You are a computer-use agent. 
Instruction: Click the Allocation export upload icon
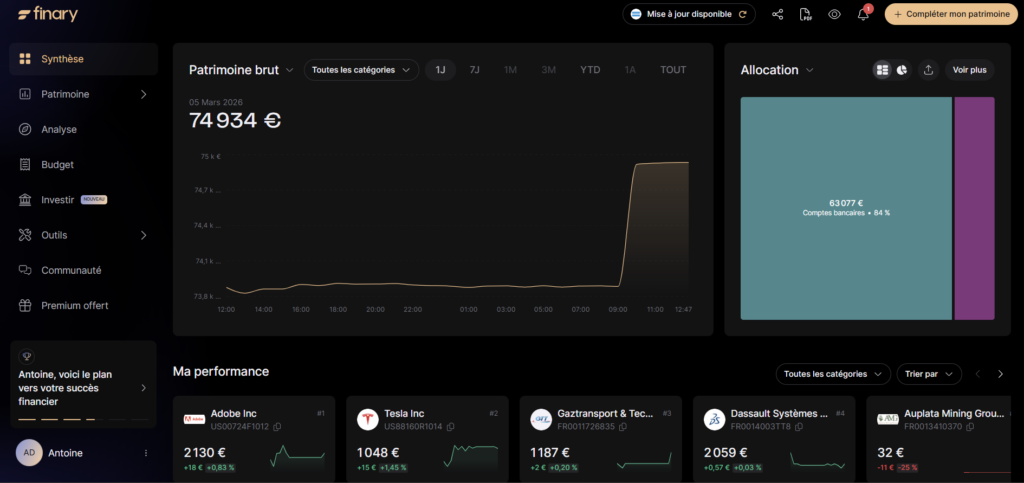click(928, 70)
